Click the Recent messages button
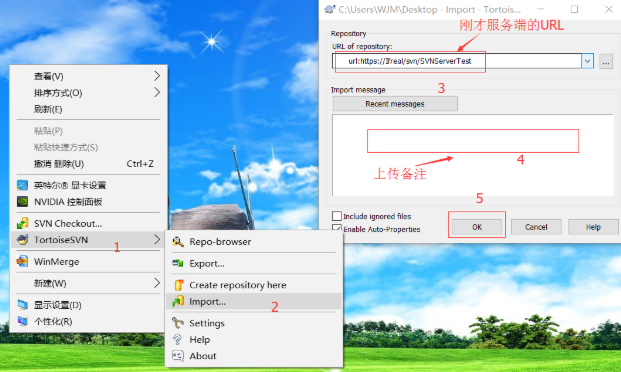This screenshot has height=372, width=621. pyautogui.click(x=395, y=104)
